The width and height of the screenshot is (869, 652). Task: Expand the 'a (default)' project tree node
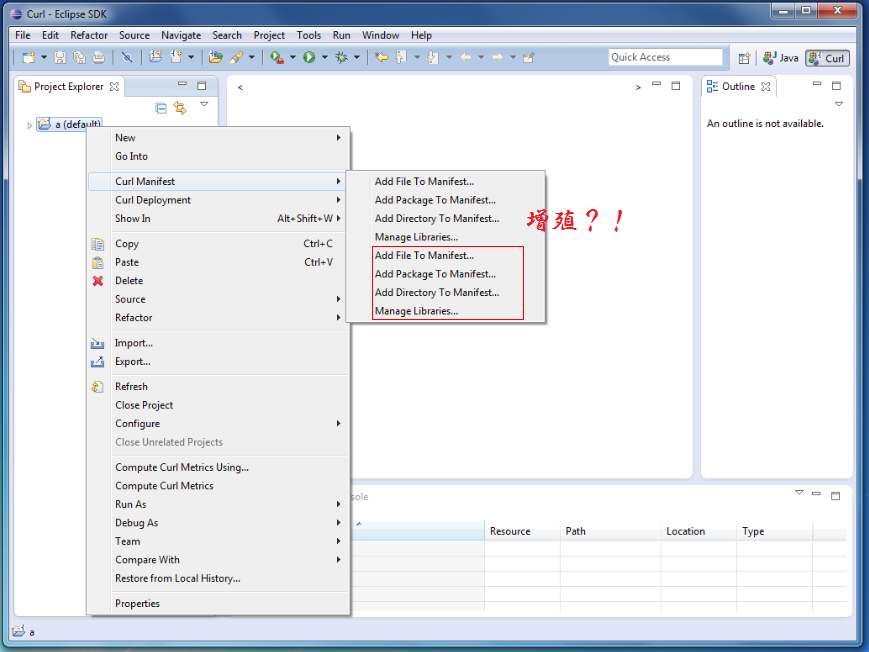29,125
